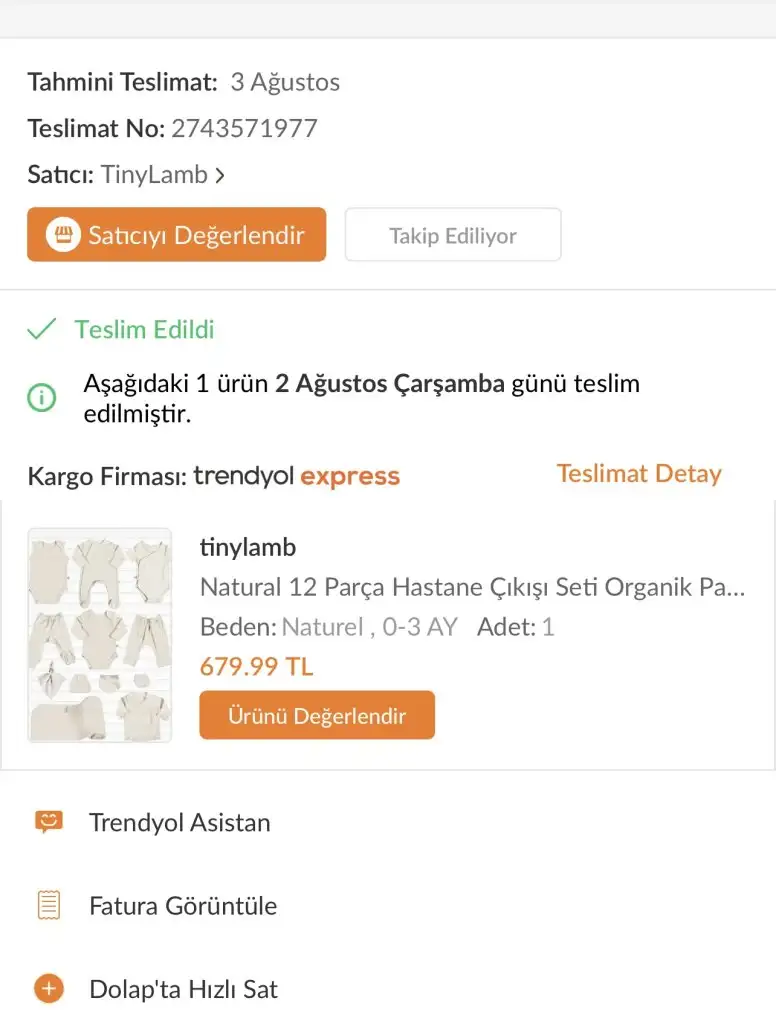Click the trendyol express logo

(296, 476)
